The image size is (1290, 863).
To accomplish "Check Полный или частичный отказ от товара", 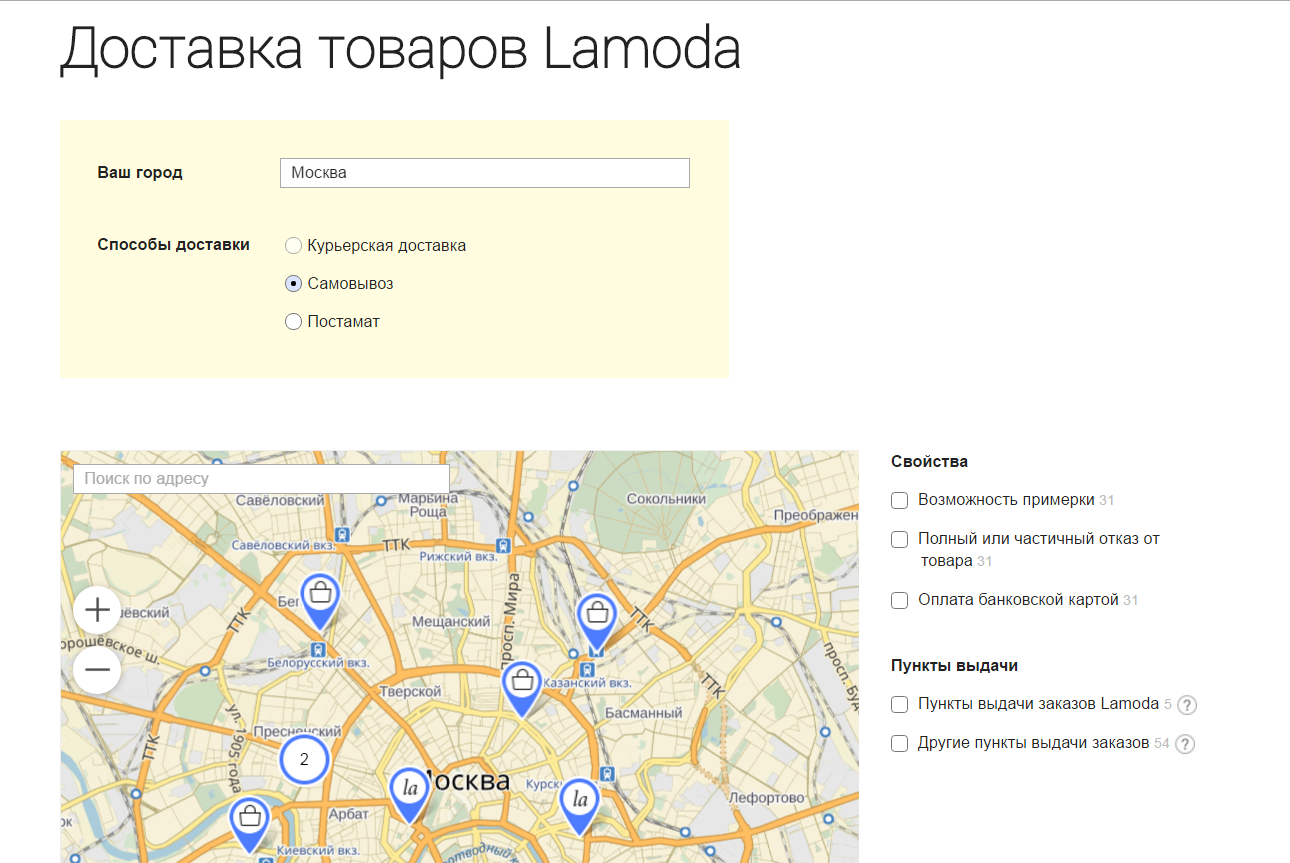I will coord(900,540).
